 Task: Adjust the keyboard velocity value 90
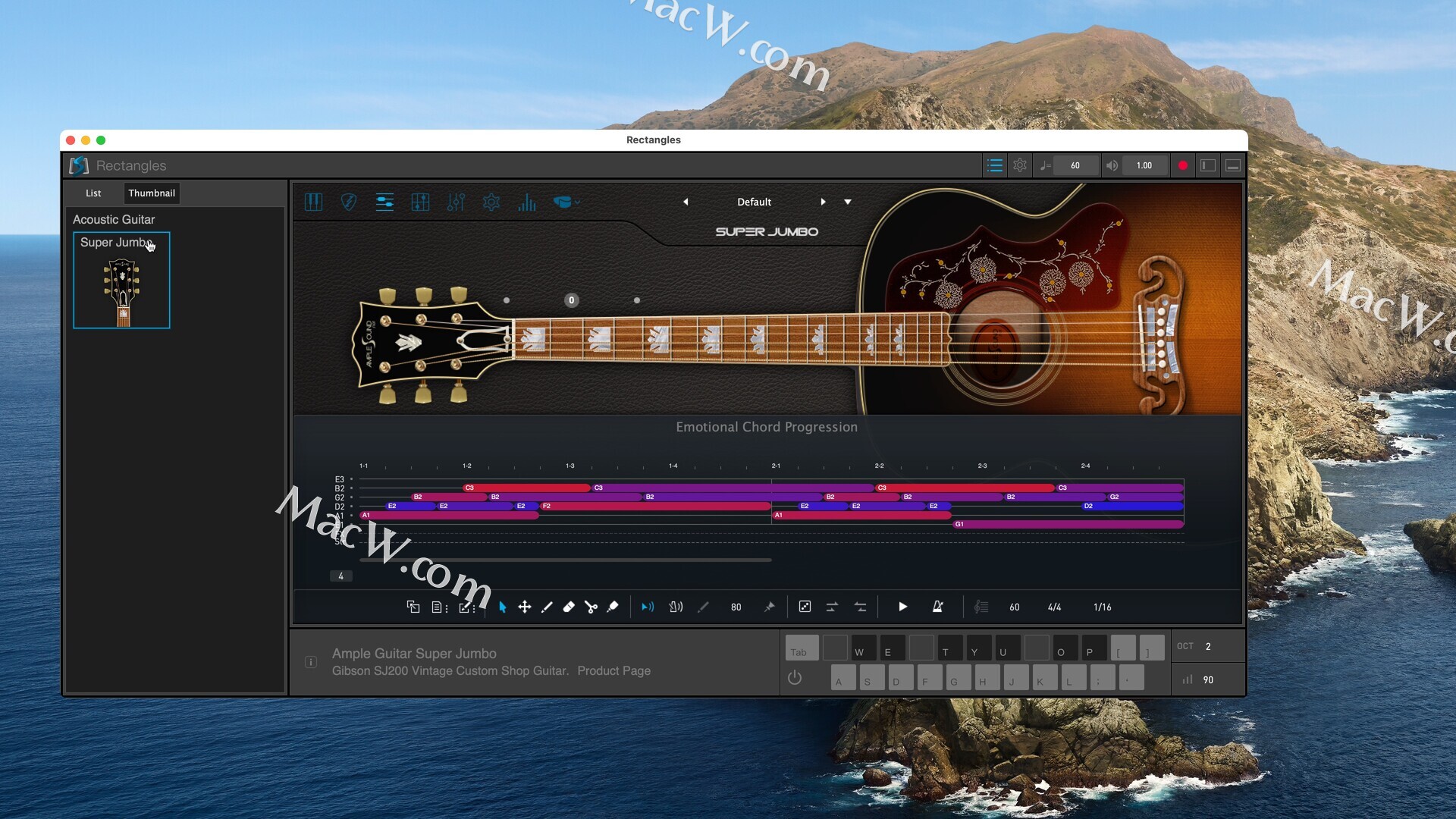[1208, 679]
